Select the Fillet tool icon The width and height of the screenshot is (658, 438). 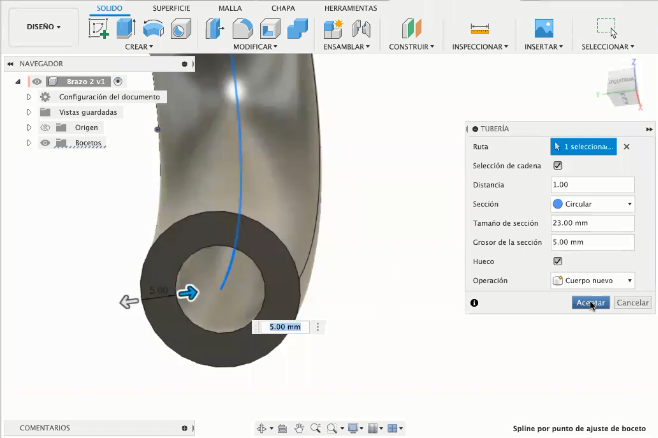tap(243, 29)
